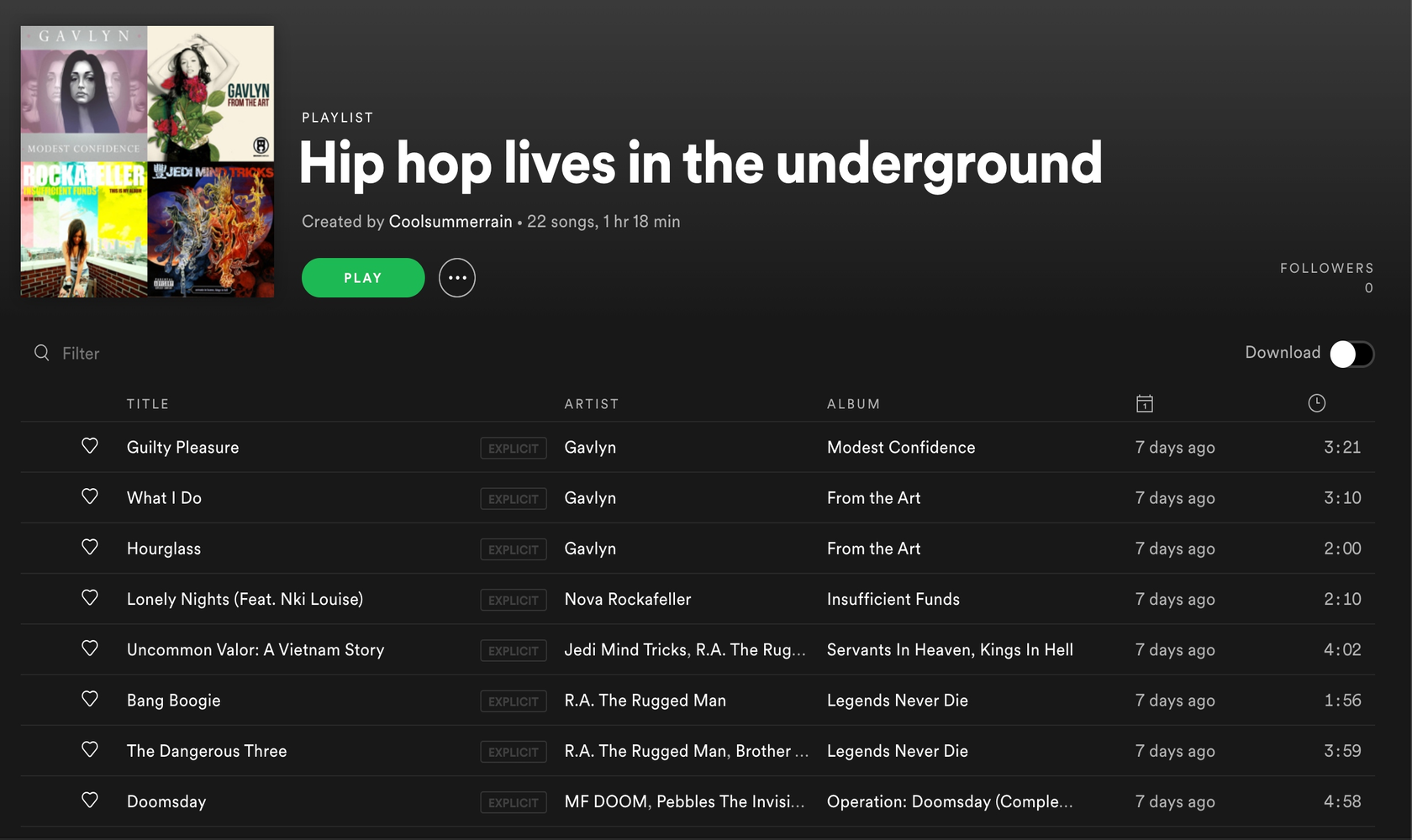
Task: Add Doomsday to liked songs via heart
Action: pyautogui.click(x=90, y=800)
